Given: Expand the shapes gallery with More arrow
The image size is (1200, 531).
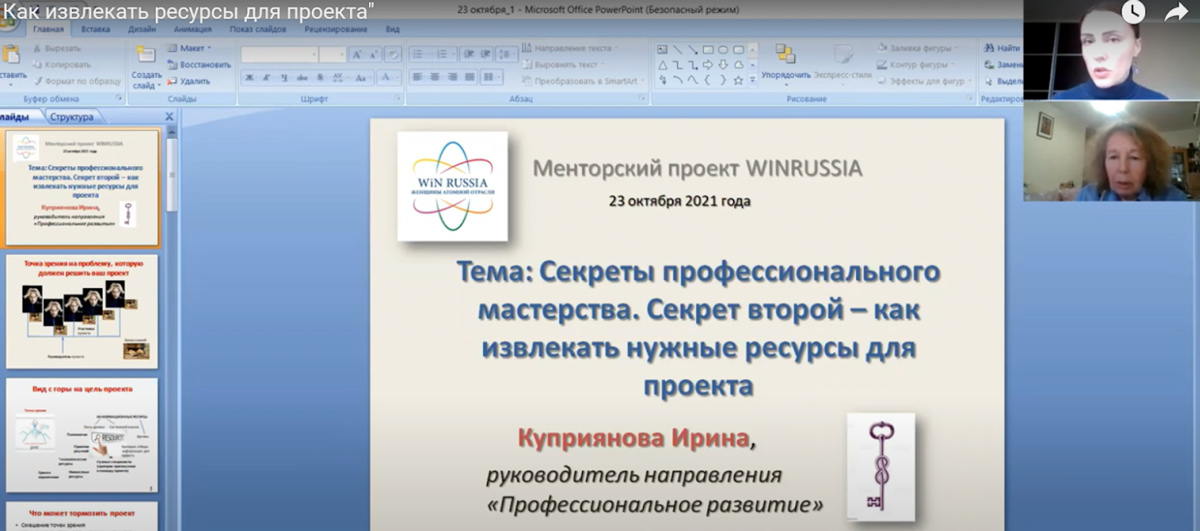Looking at the screenshot, I should 752,80.
